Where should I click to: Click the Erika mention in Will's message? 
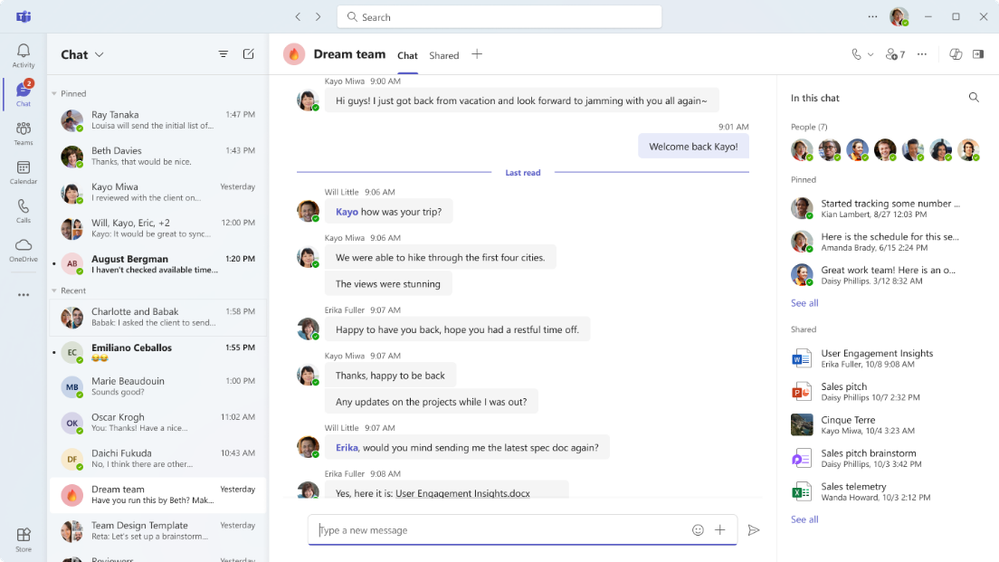point(347,447)
